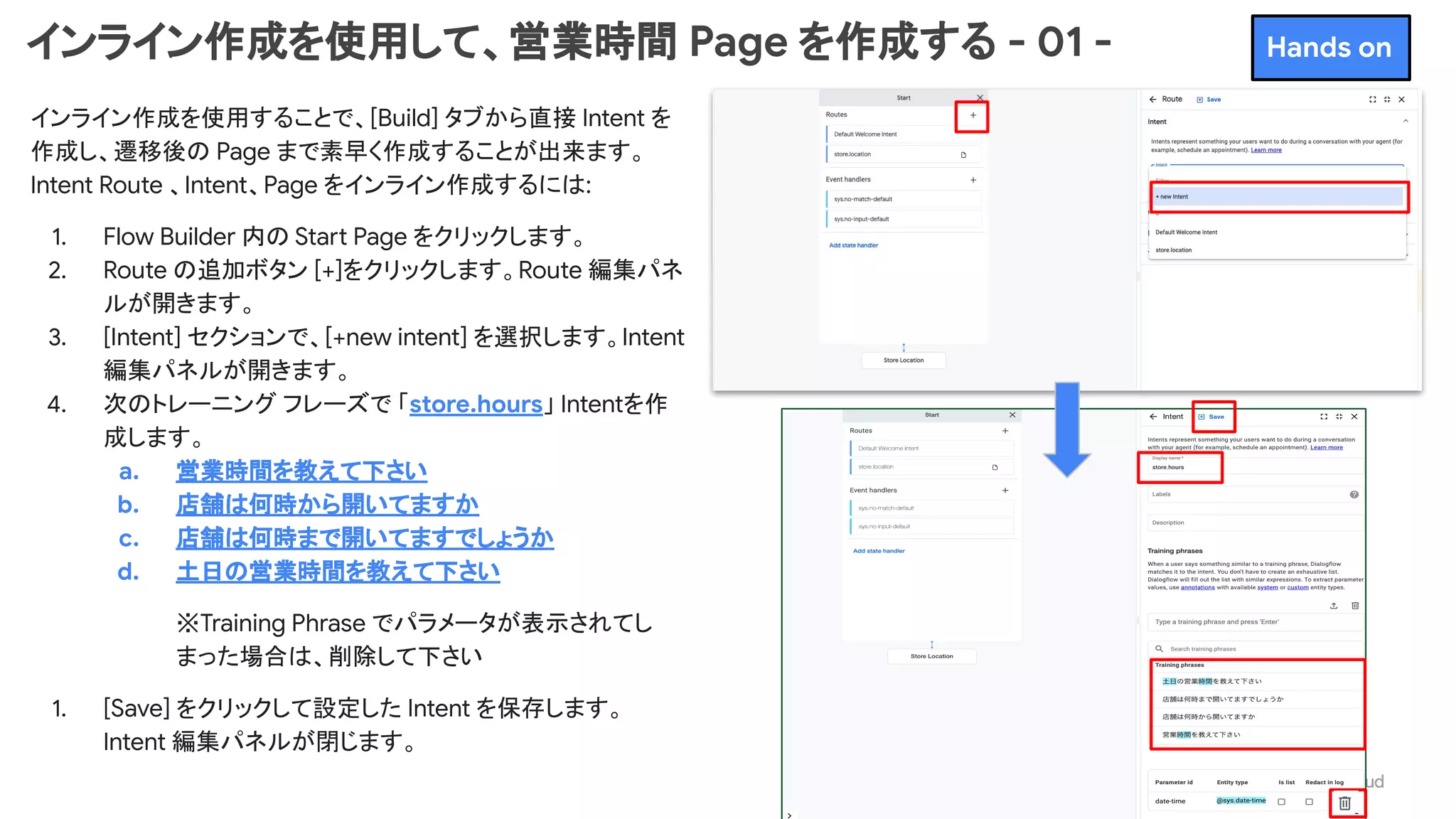Click the Labels input field
This screenshot has height=819, width=1456.
[x=1247, y=494]
